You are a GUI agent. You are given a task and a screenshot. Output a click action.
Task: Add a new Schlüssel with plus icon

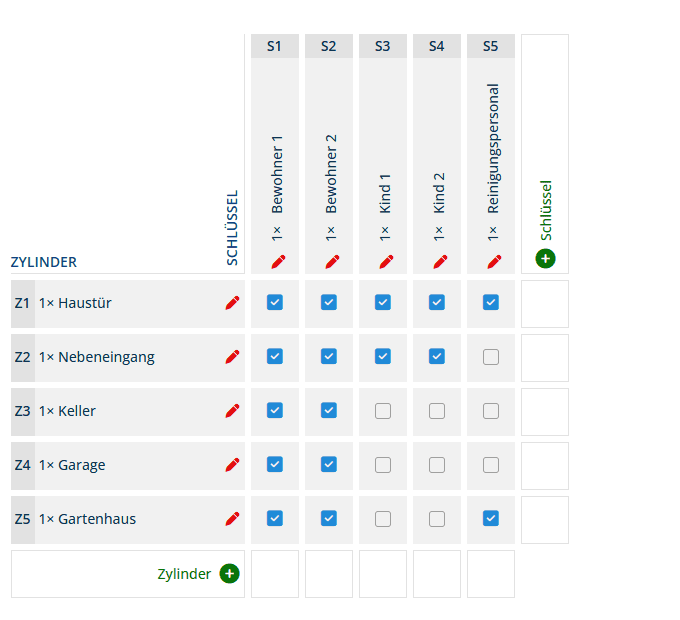[x=545, y=259]
